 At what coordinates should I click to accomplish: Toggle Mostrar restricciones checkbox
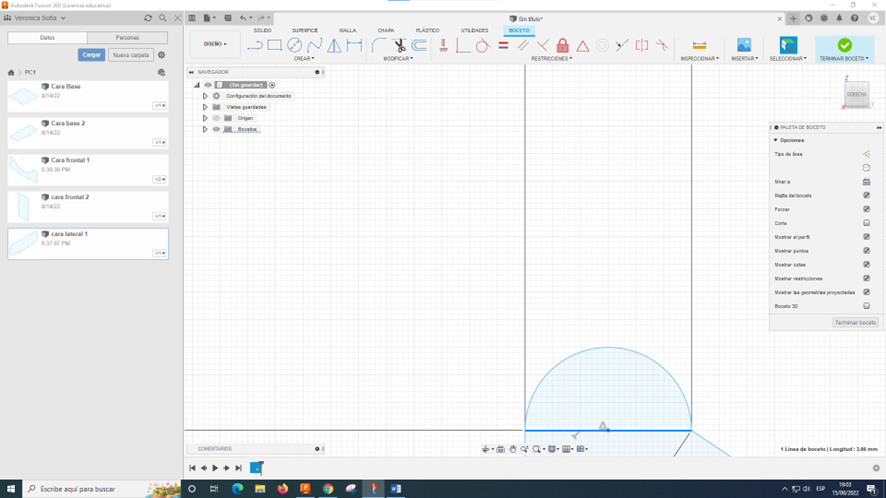tap(866, 278)
